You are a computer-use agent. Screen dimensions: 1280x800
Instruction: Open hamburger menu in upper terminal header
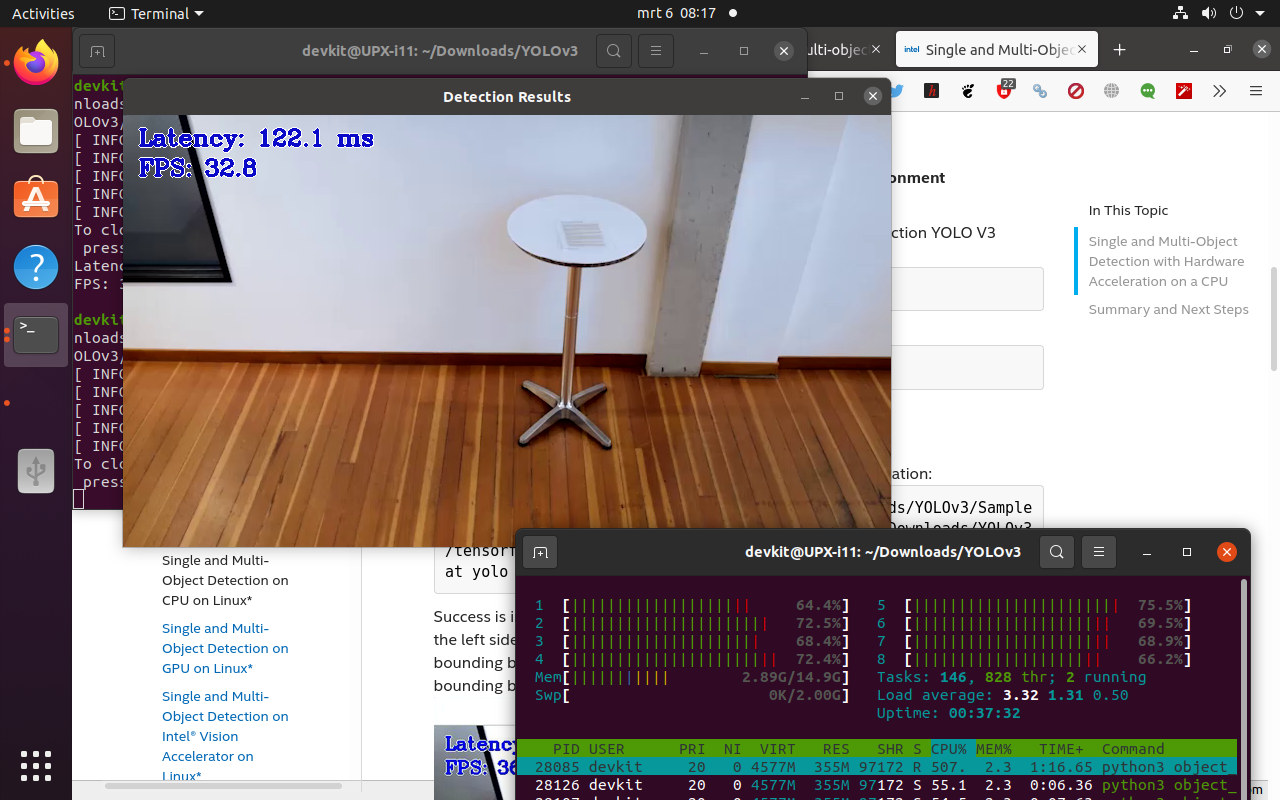coord(655,51)
